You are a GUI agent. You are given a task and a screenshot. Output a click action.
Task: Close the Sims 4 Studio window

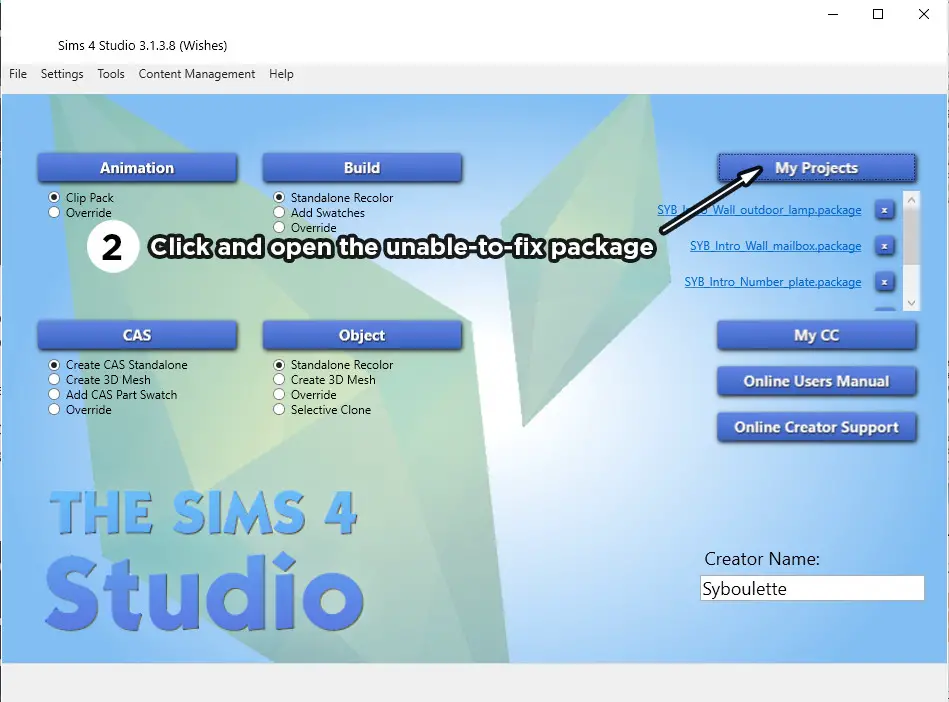tap(924, 14)
